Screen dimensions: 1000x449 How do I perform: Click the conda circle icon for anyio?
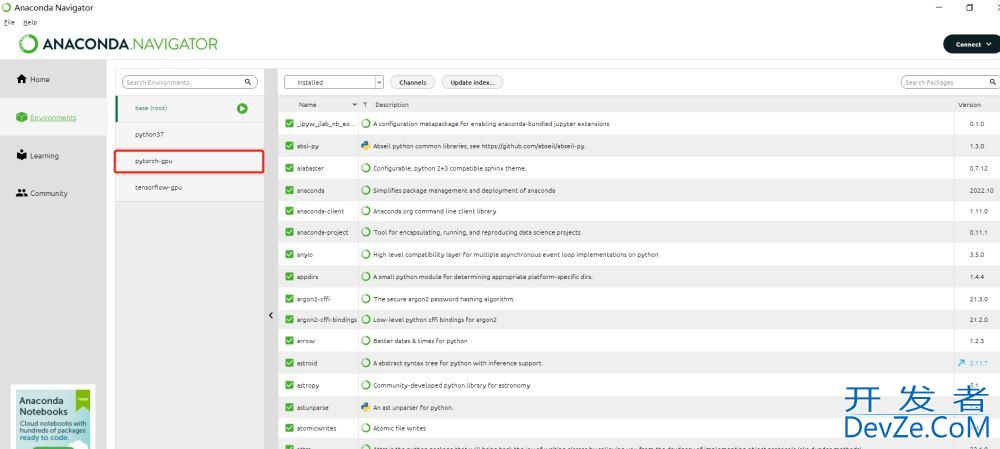pyautogui.click(x=366, y=254)
